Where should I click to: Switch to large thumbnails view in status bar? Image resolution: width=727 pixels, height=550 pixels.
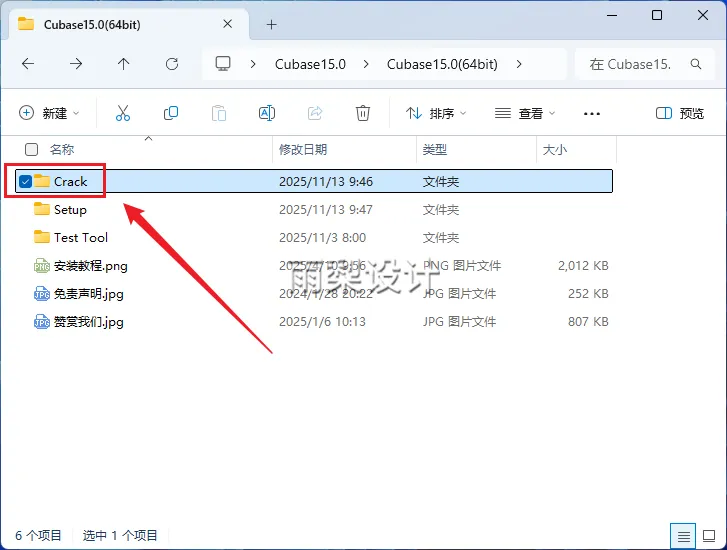(708, 537)
